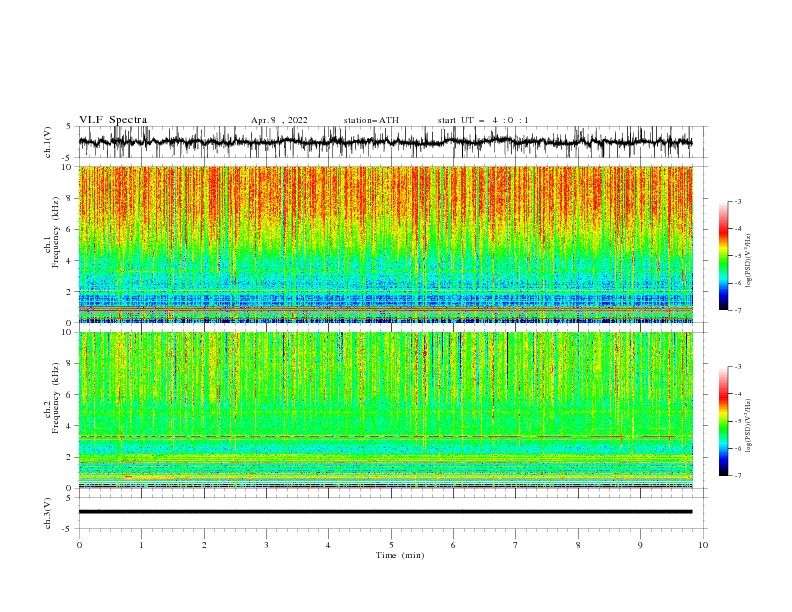The width and height of the screenshot is (792, 612).
Task: Select the "Apr. 8 , 2022" date text
Action: point(279,120)
